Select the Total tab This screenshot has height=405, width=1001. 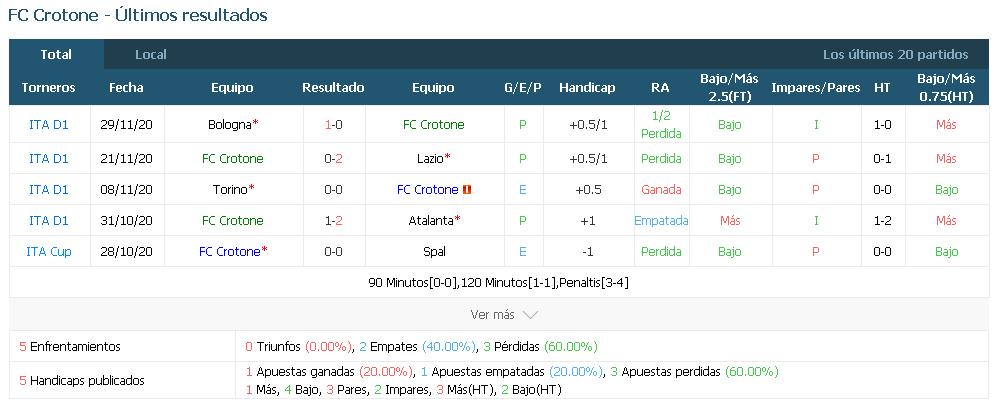click(x=56, y=55)
